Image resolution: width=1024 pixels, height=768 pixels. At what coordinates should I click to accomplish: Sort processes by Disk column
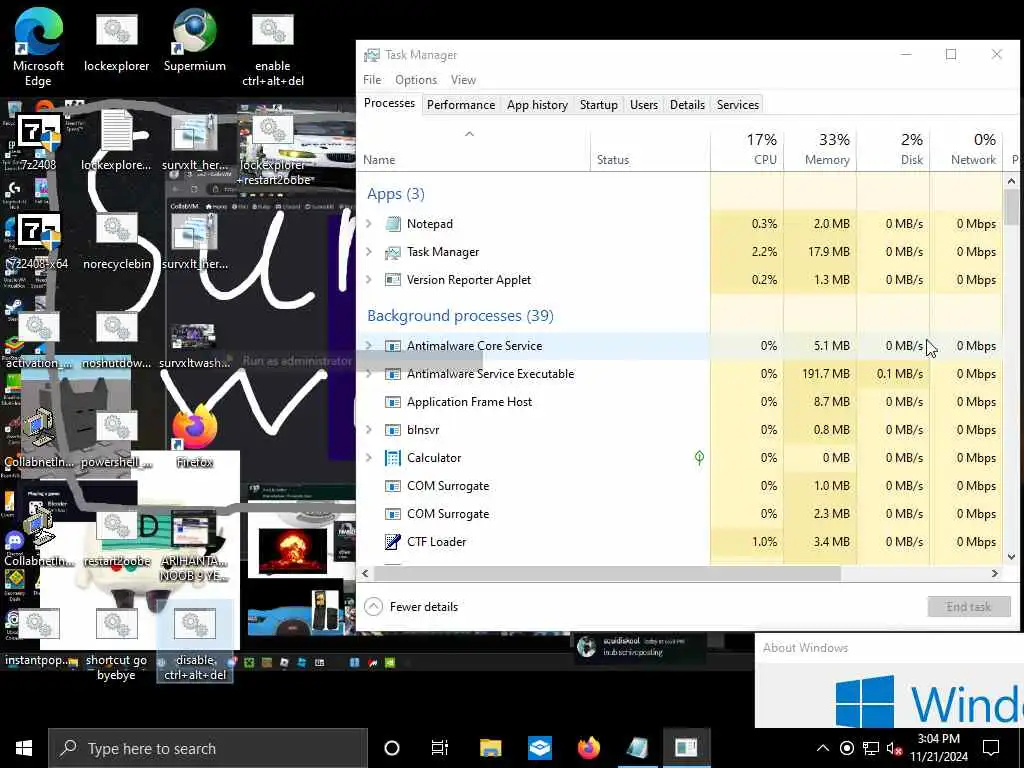pos(893,150)
